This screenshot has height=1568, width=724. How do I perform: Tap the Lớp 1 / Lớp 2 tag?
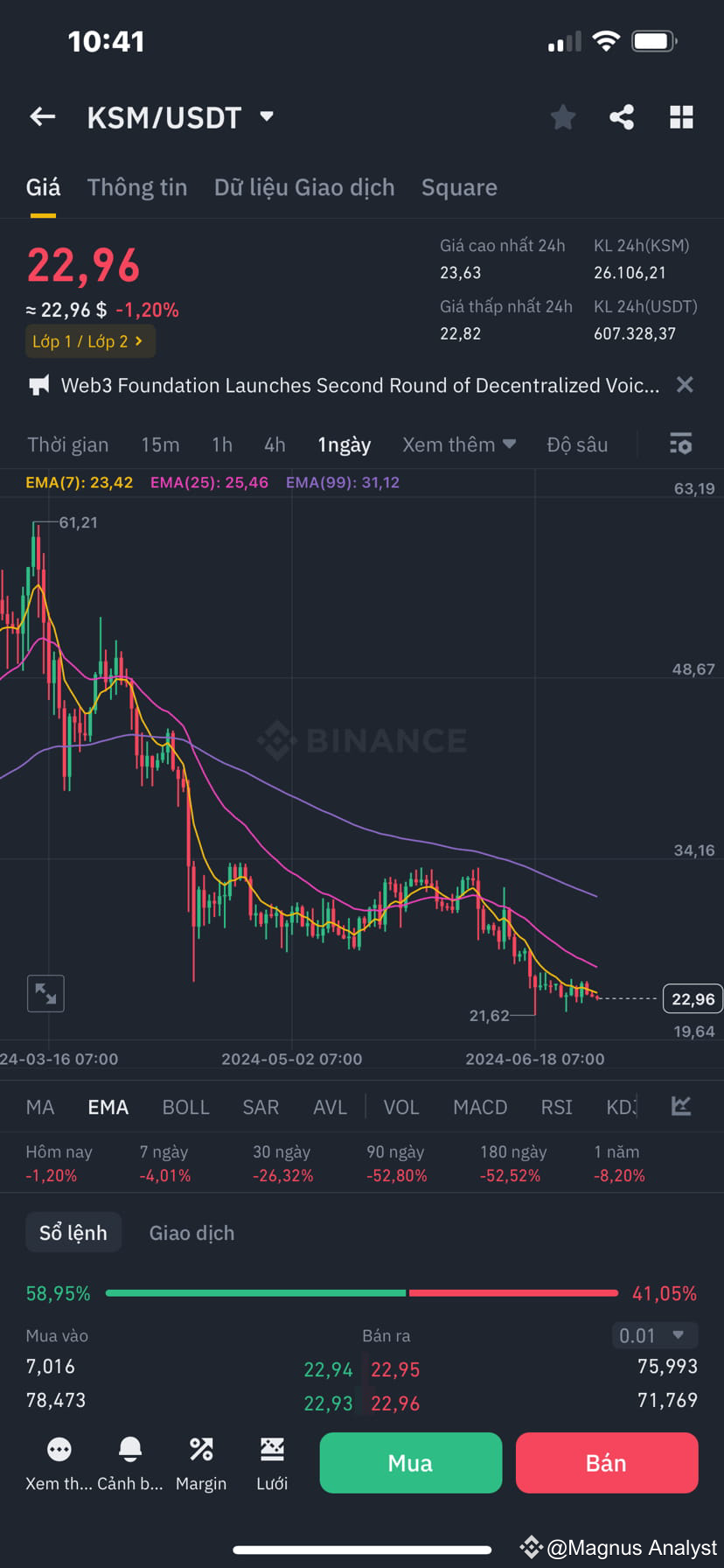click(x=90, y=341)
